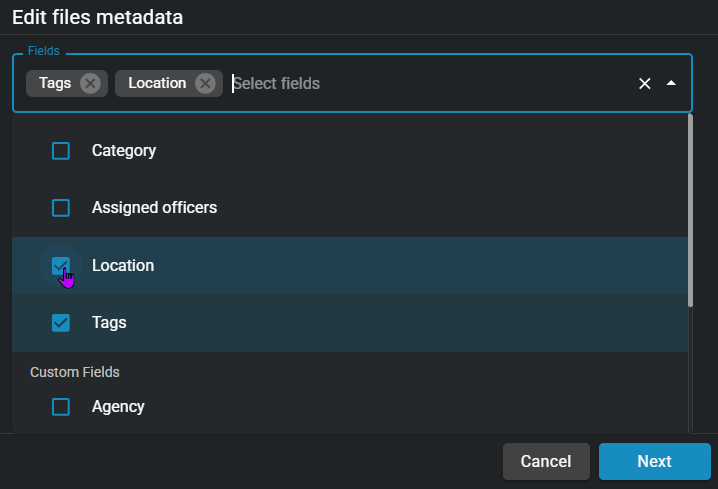
Task: Uncheck the Location checkbox
Action: coord(61,266)
